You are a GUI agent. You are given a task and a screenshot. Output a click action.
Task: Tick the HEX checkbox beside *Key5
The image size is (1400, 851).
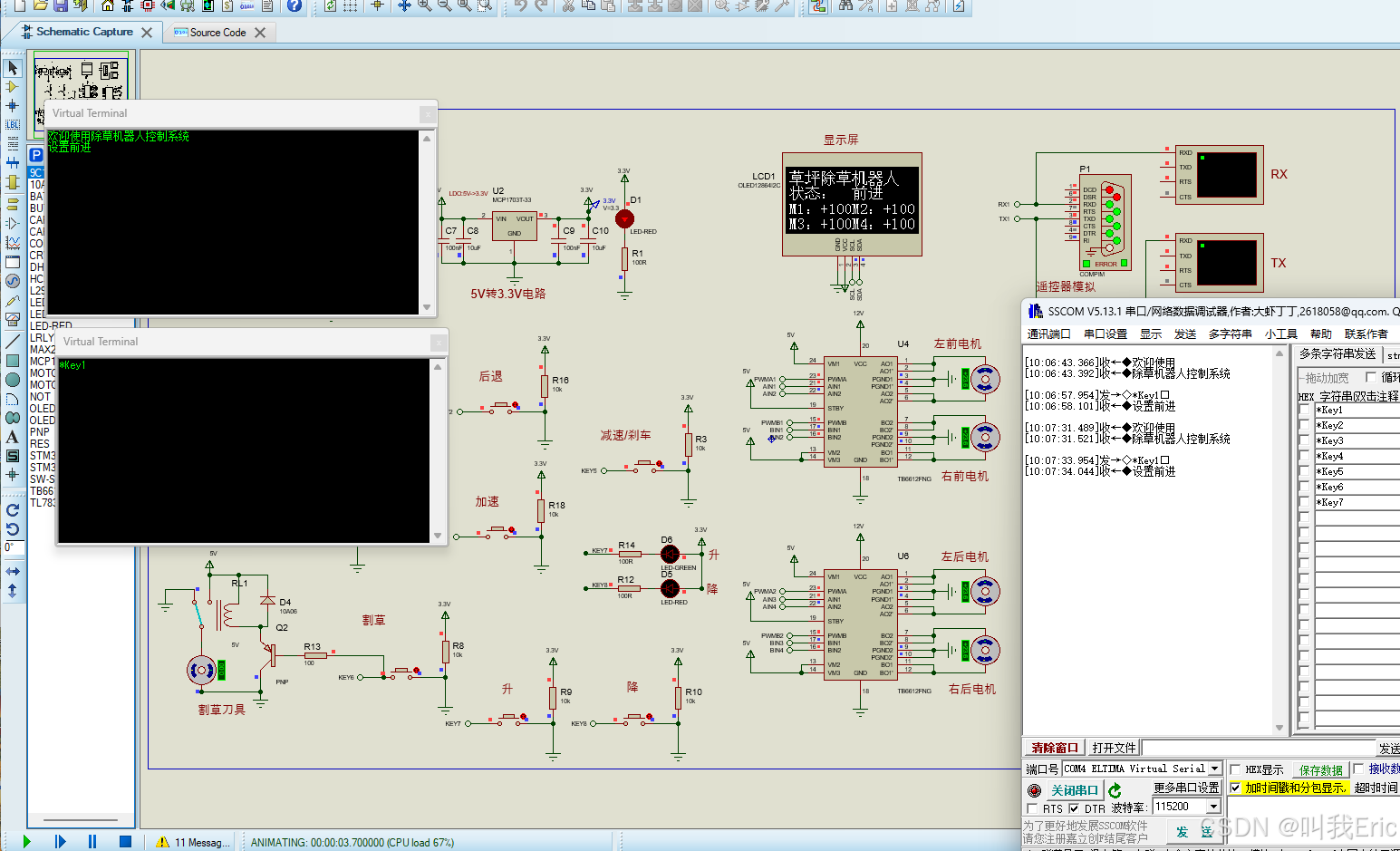[x=1304, y=471]
